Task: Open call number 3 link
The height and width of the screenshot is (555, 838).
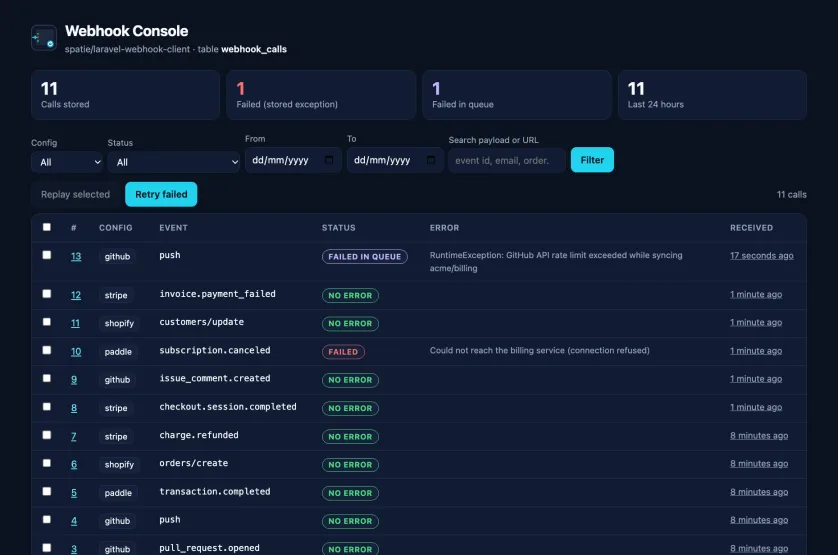Action: [74, 549]
